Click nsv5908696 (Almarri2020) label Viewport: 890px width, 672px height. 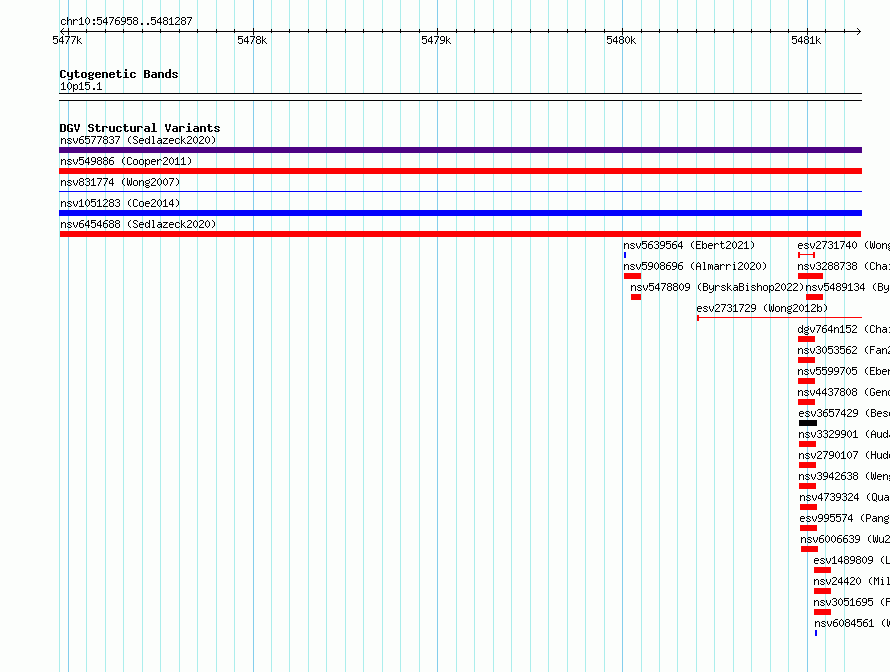click(695, 266)
